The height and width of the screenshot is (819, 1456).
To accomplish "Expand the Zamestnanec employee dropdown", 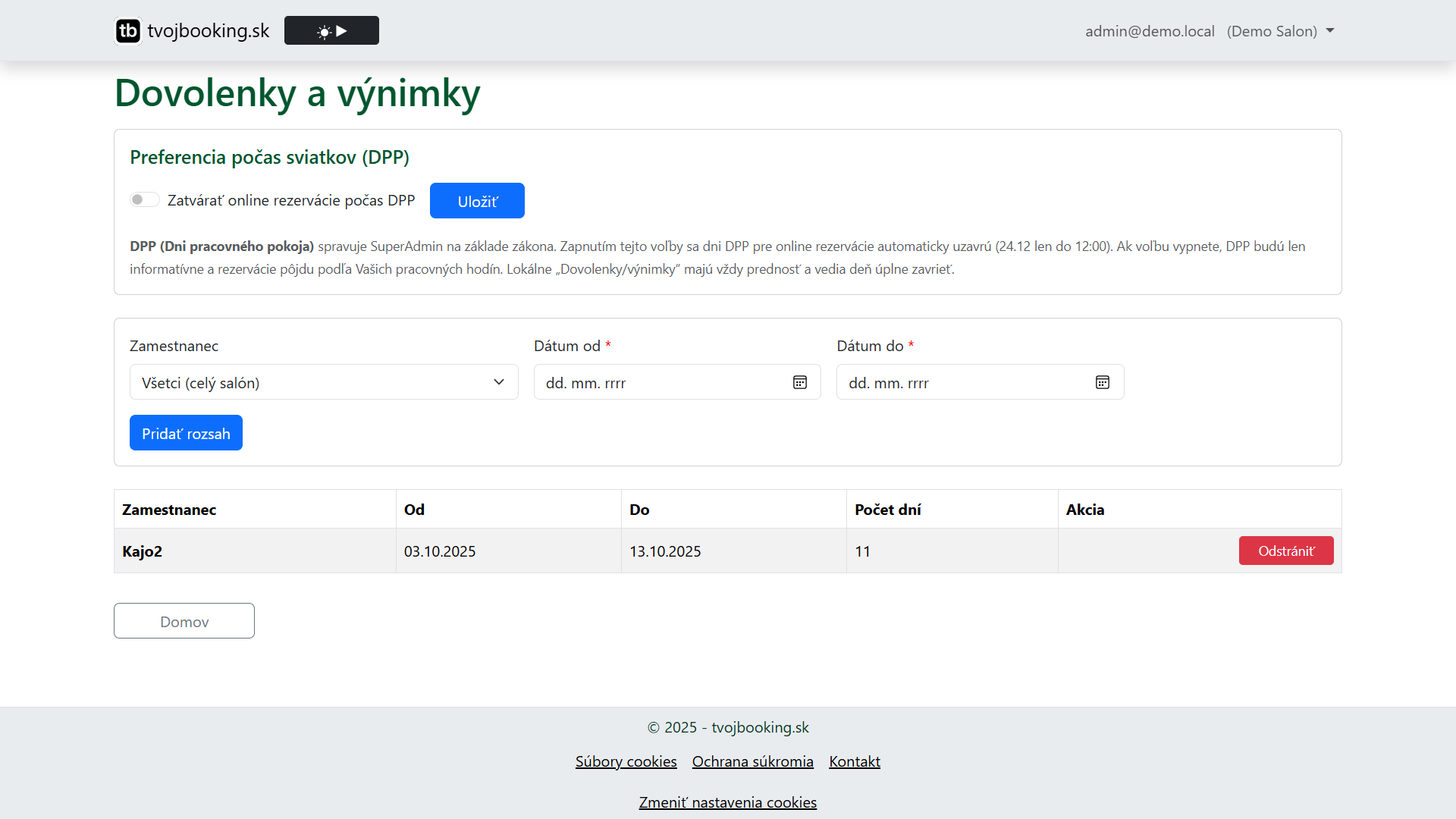I will (x=324, y=382).
